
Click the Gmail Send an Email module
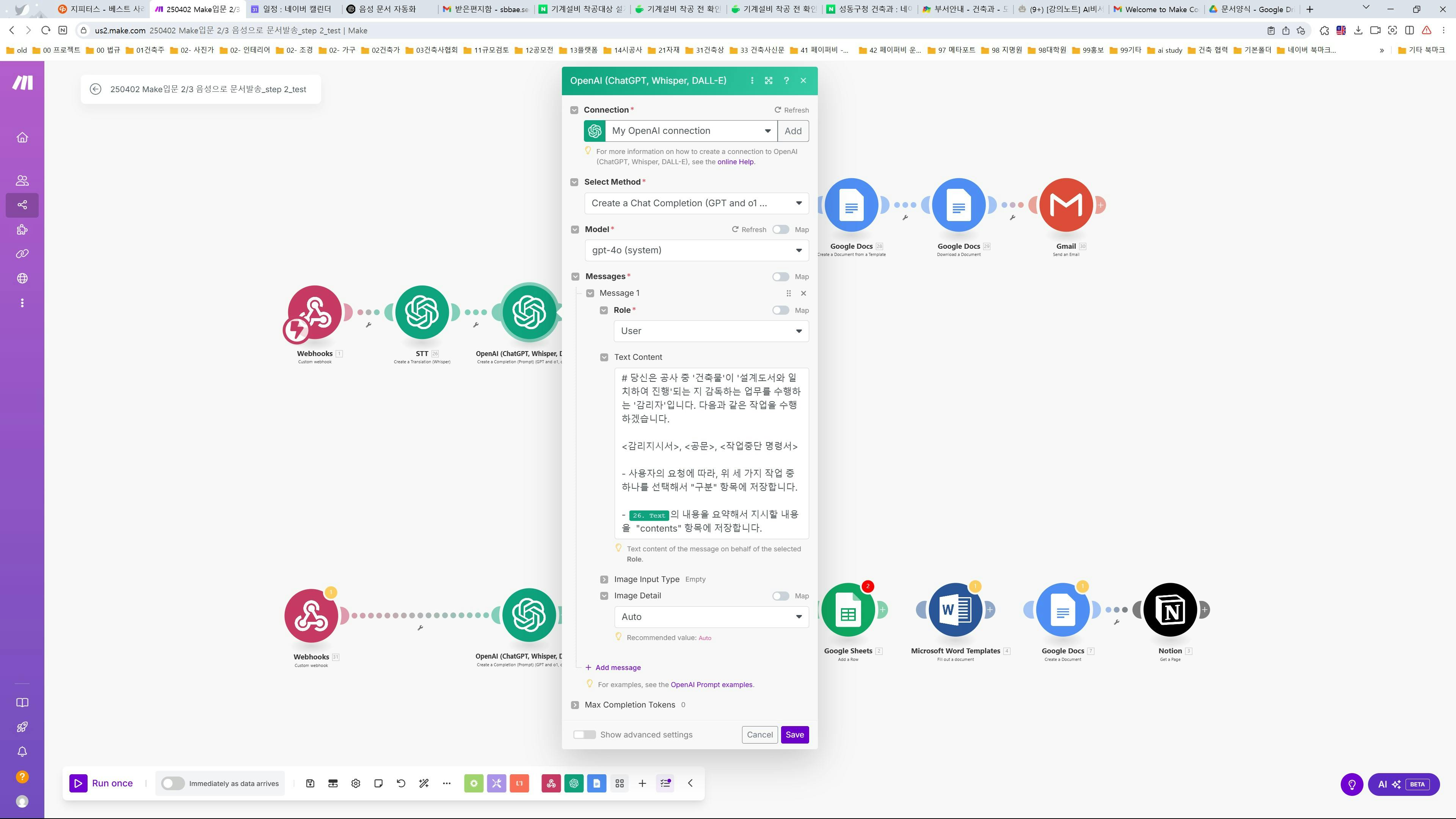click(1065, 205)
